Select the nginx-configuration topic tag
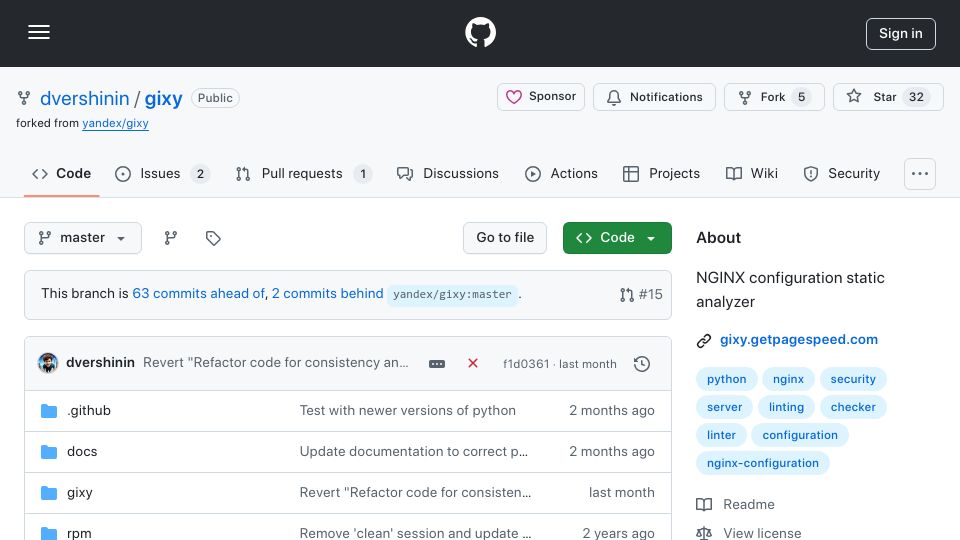The width and height of the screenshot is (960, 540). tap(762, 463)
